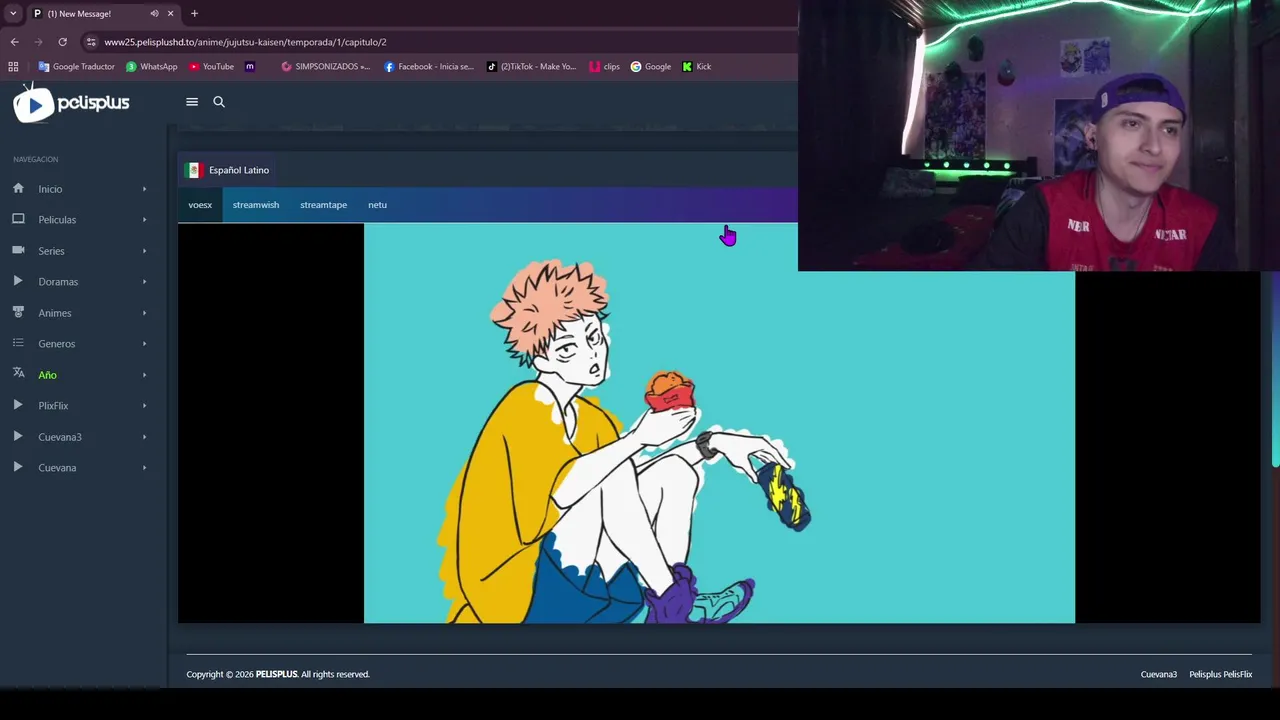1280x720 pixels.
Task: Click the Cuevana3 play icon
Action: [x=18, y=436]
